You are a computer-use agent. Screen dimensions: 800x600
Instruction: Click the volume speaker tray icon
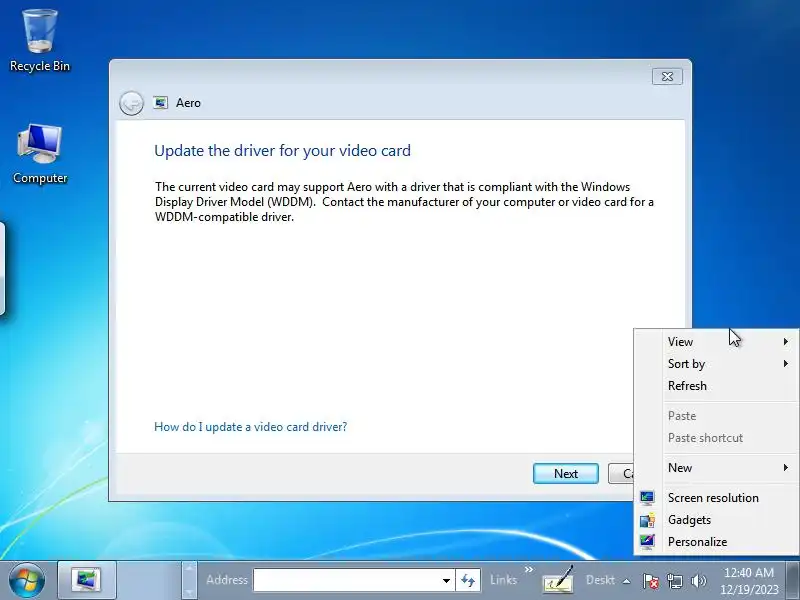pyautogui.click(x=698, y=581)
